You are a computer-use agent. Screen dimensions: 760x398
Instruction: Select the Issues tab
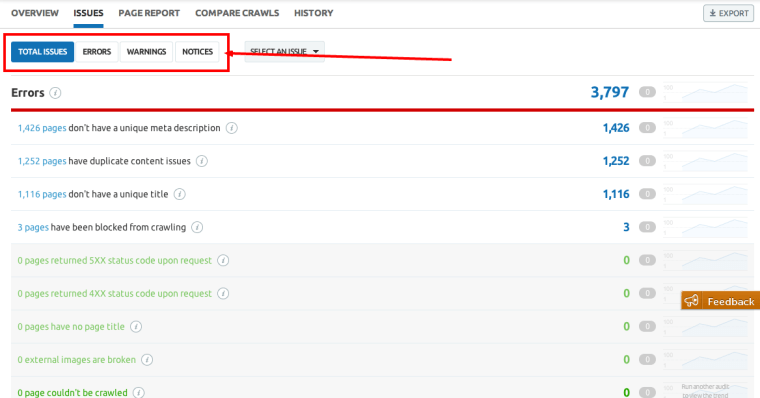pyautogui.click(x=88, y=13)
